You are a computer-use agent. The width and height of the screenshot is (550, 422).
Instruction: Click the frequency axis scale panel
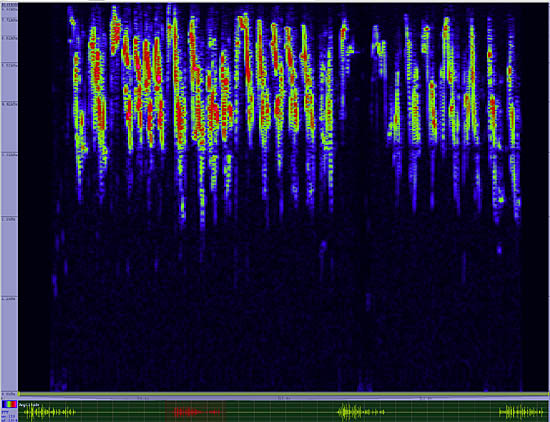(9, 200)
